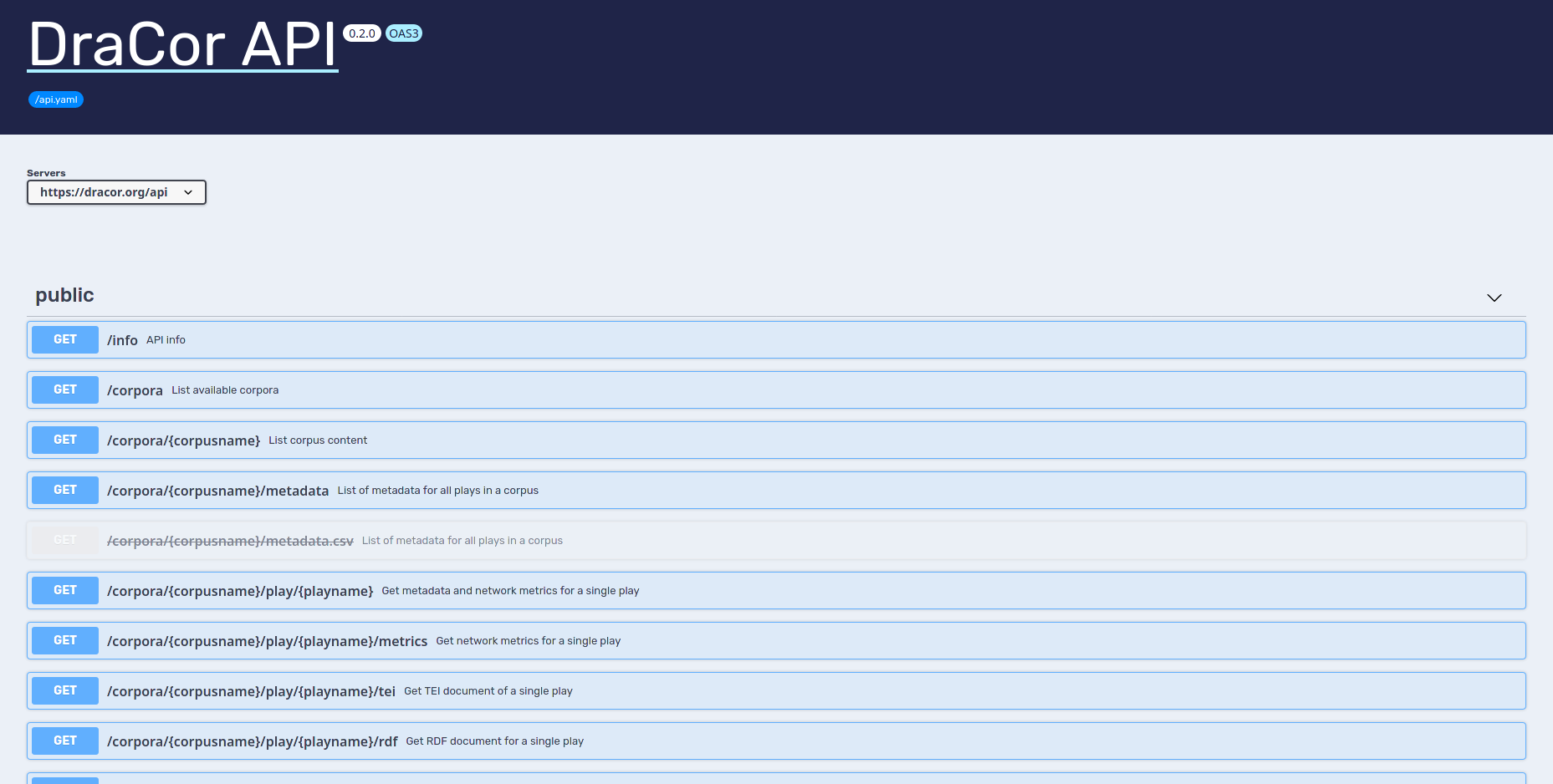Click GET button of the /info row

(x=65, y=339)
